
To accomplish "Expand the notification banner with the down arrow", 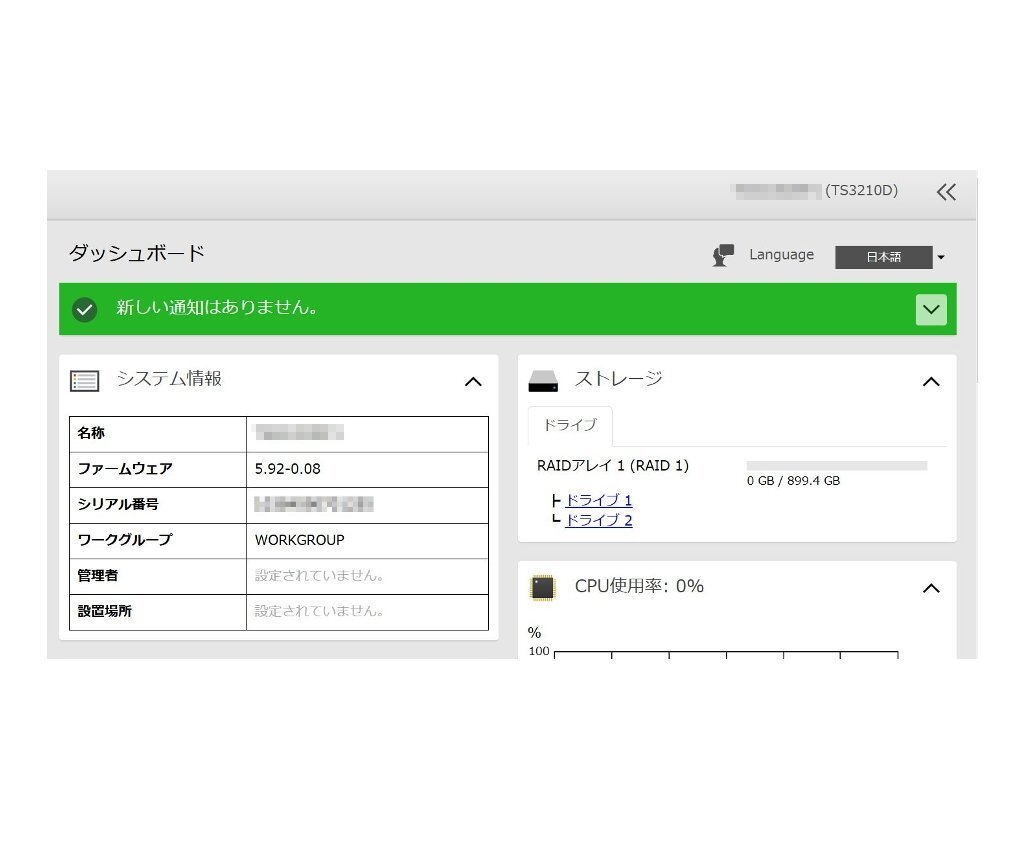I will click(931, 309).
